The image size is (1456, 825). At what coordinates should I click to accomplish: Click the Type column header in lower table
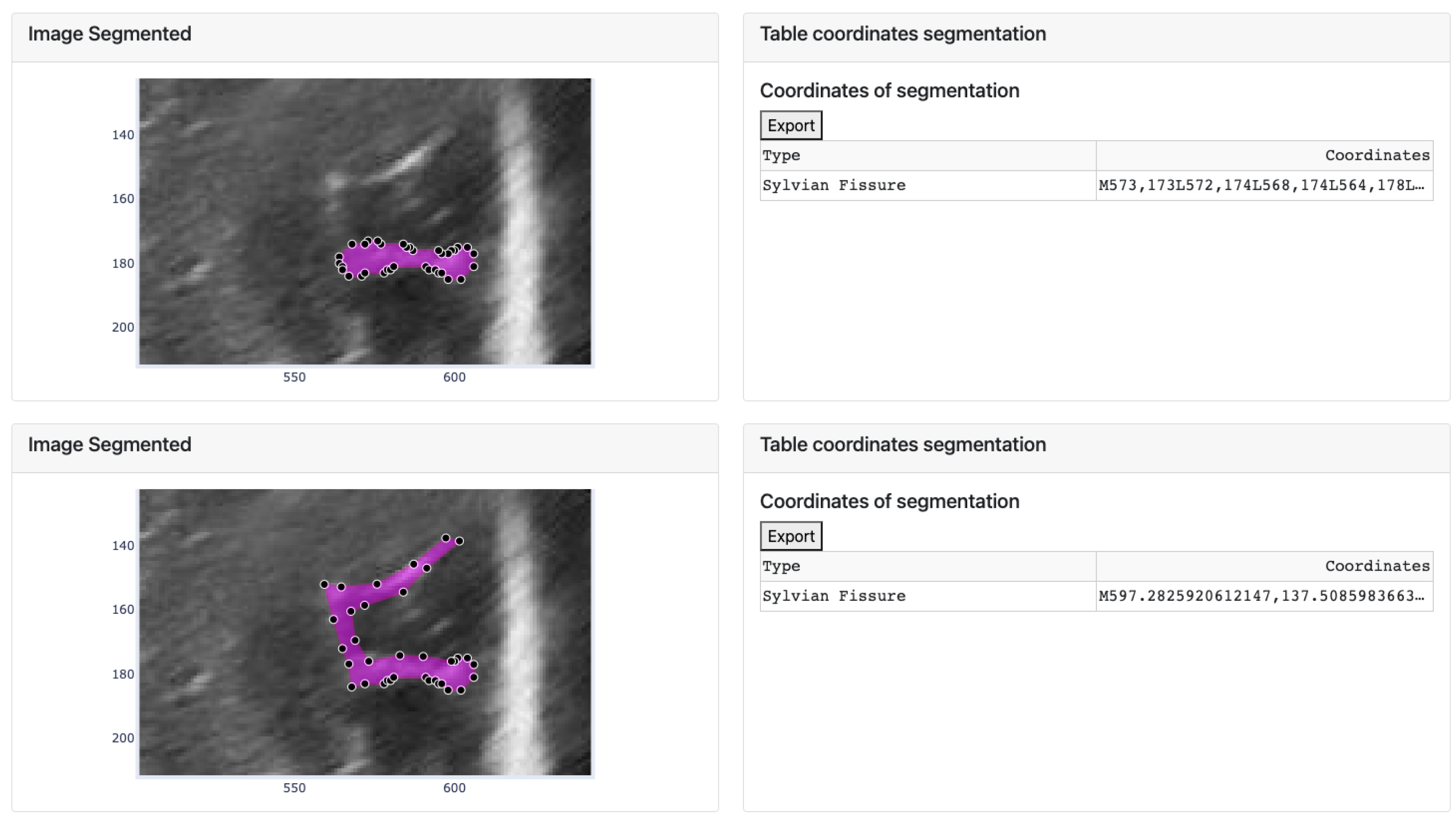point(780,566)
